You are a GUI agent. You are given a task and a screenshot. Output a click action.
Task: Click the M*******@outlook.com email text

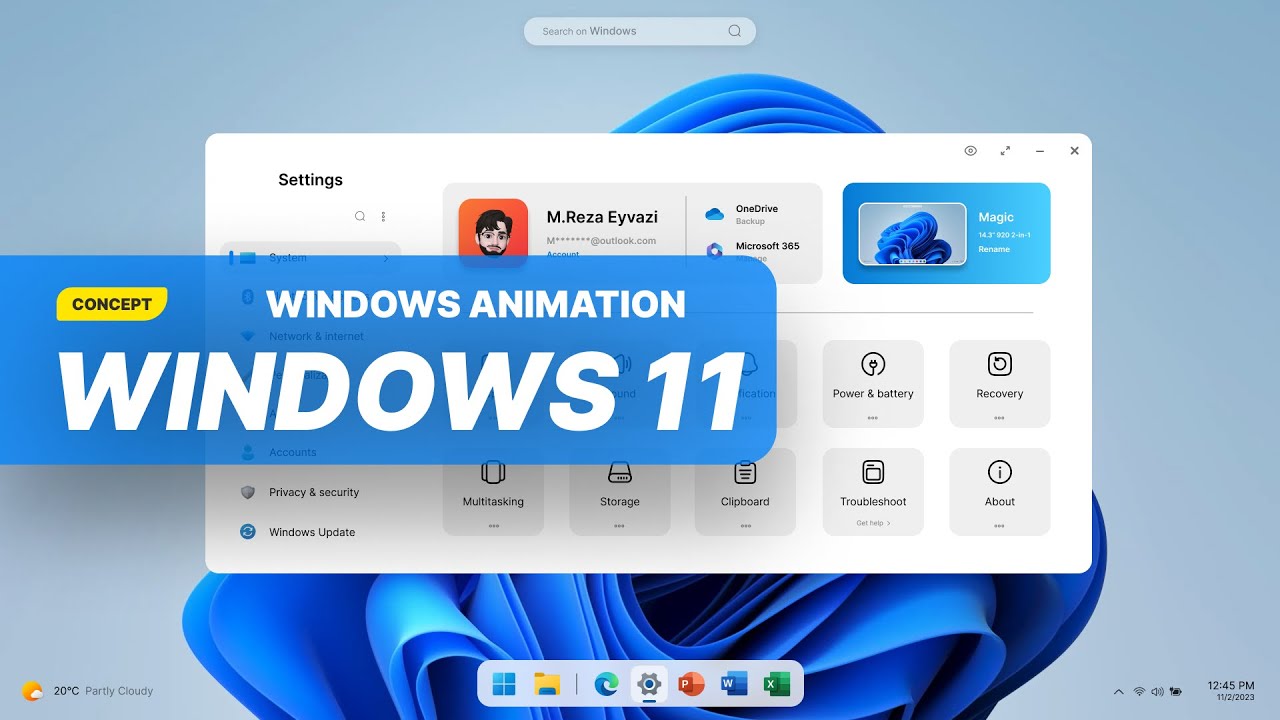click(601, 240)
